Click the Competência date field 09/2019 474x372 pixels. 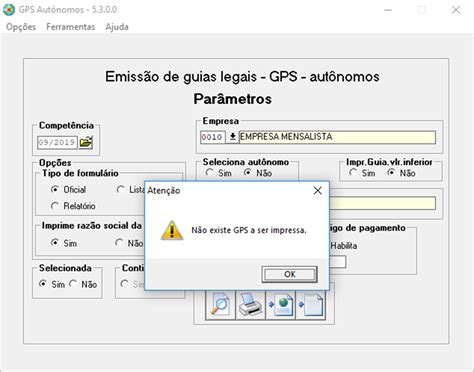click(x=57, y=142)
